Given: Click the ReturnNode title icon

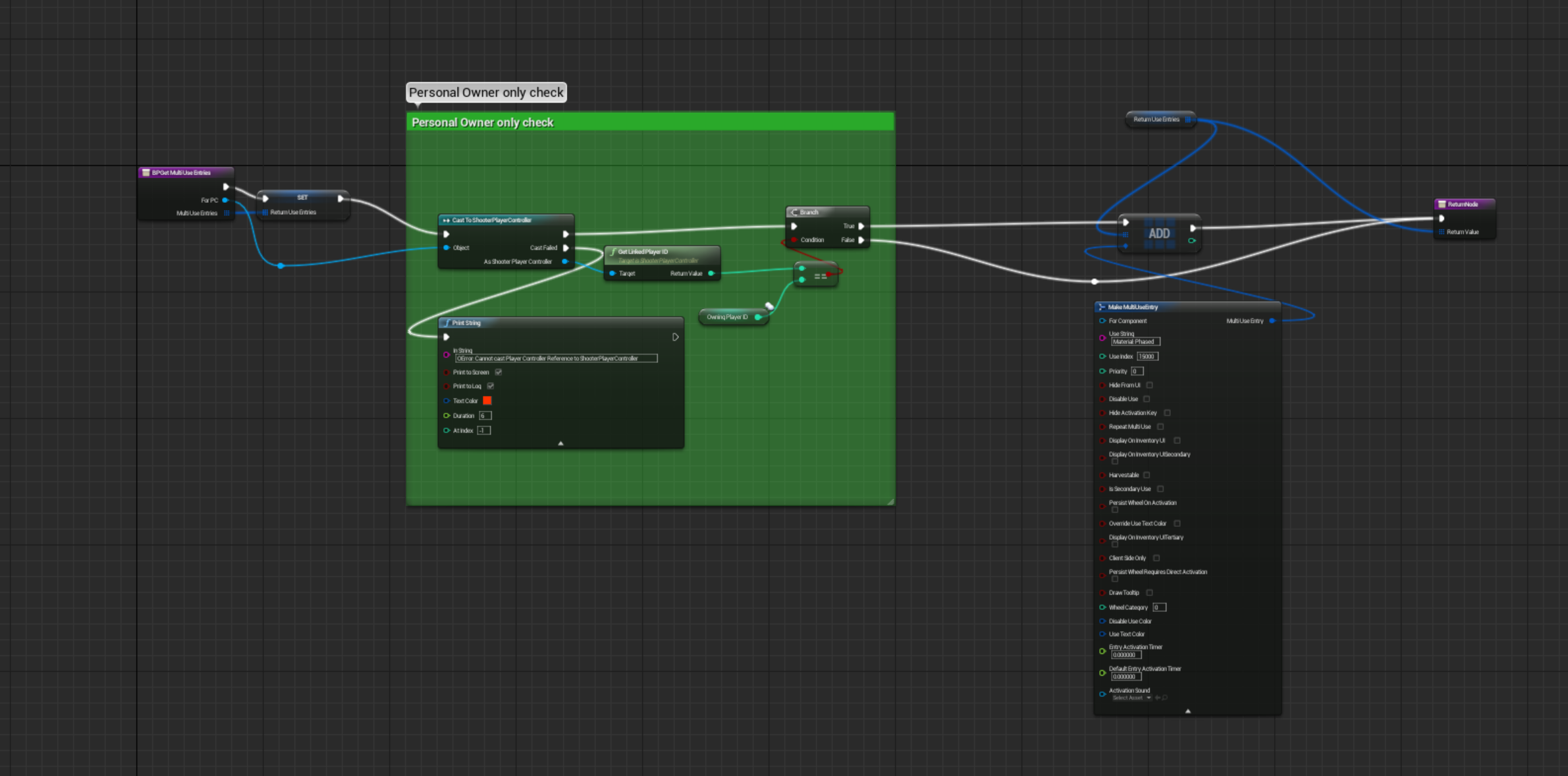Looking at the screenshot, I should (1442, 204).
